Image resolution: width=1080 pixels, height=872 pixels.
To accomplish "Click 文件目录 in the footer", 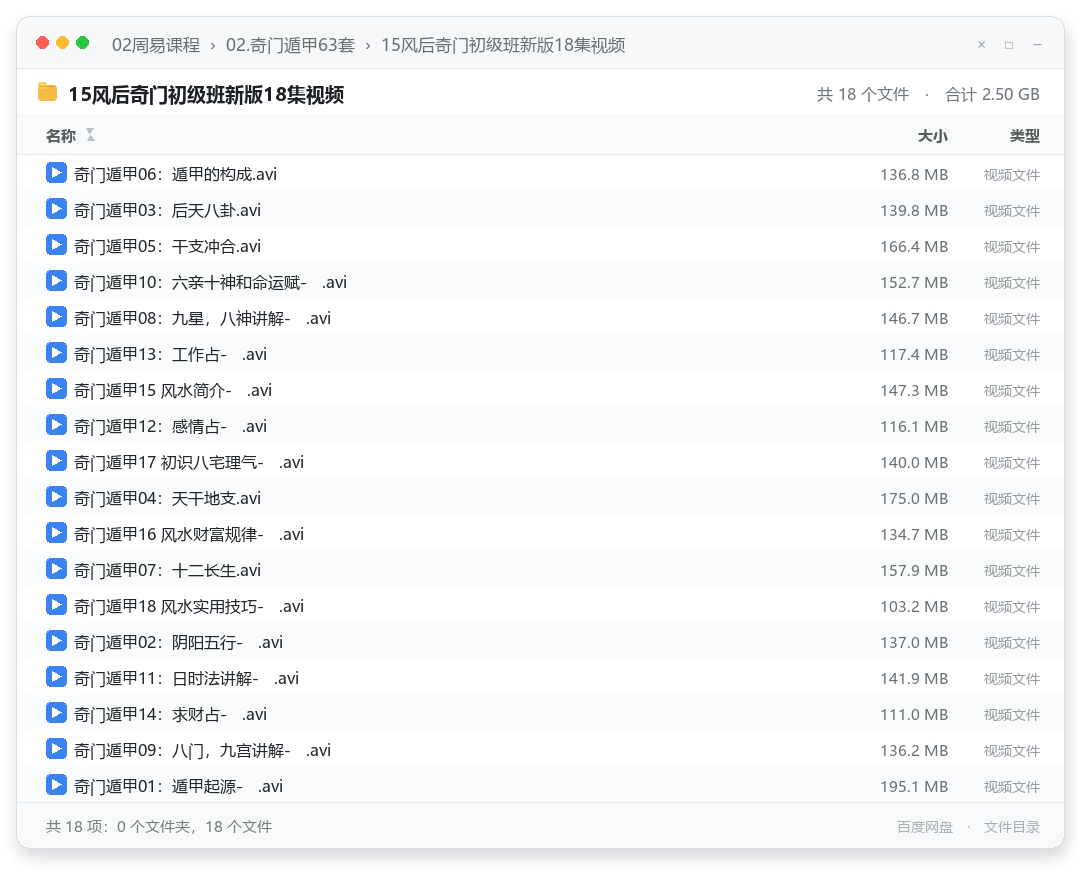I will 1011,827.
